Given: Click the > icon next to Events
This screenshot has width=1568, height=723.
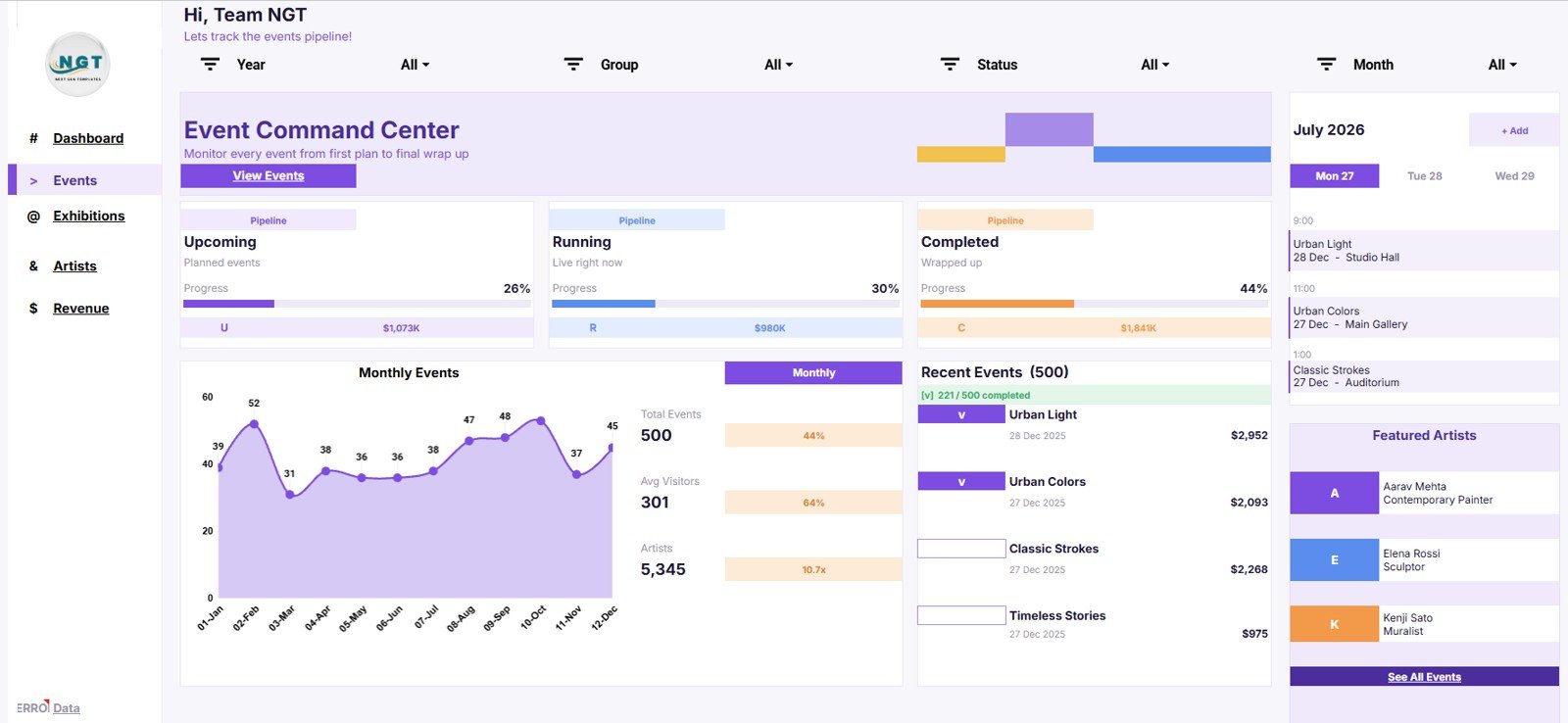Looking at the screenshot, I should pyautogui.click(x=33, y=181).
